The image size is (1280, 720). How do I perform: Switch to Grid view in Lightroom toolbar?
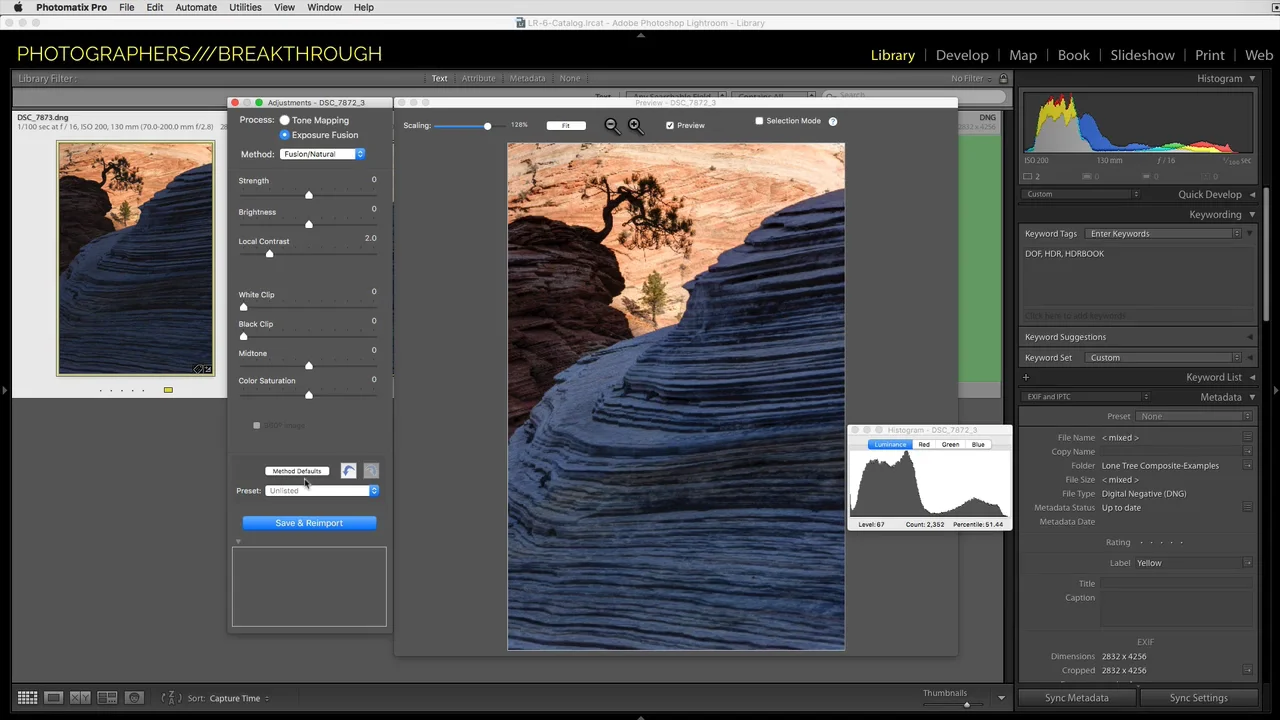click(28, 698)
